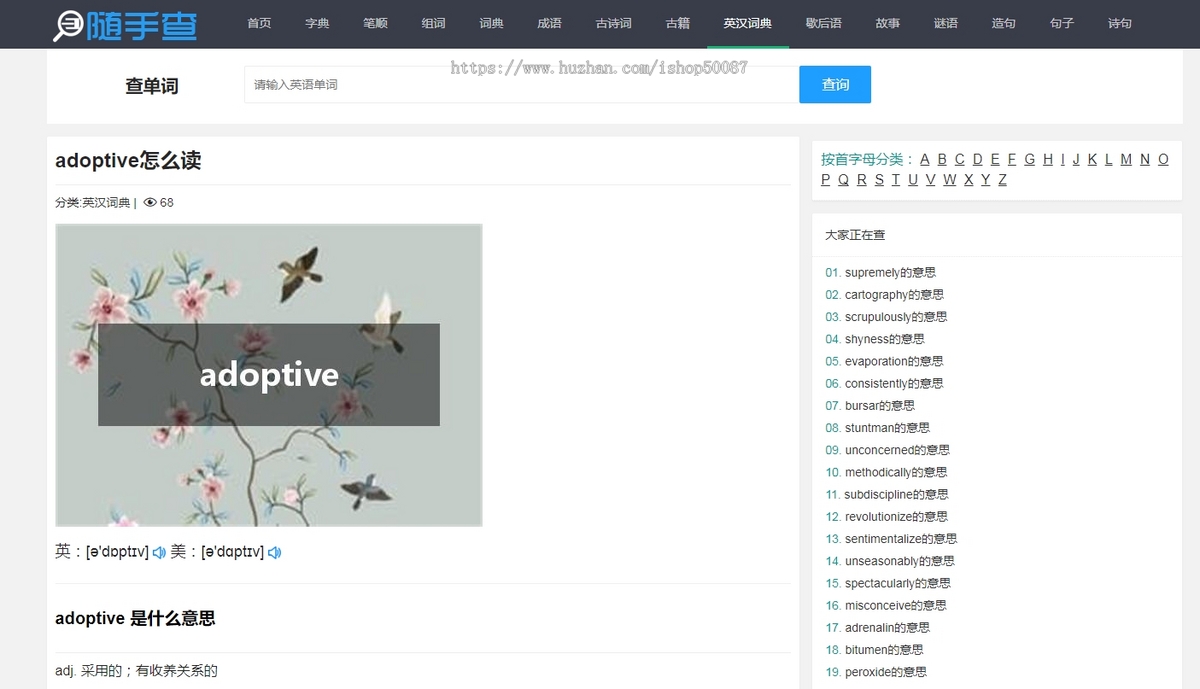Click the 大家正在查 panel heading

click(x=855, y=235)
